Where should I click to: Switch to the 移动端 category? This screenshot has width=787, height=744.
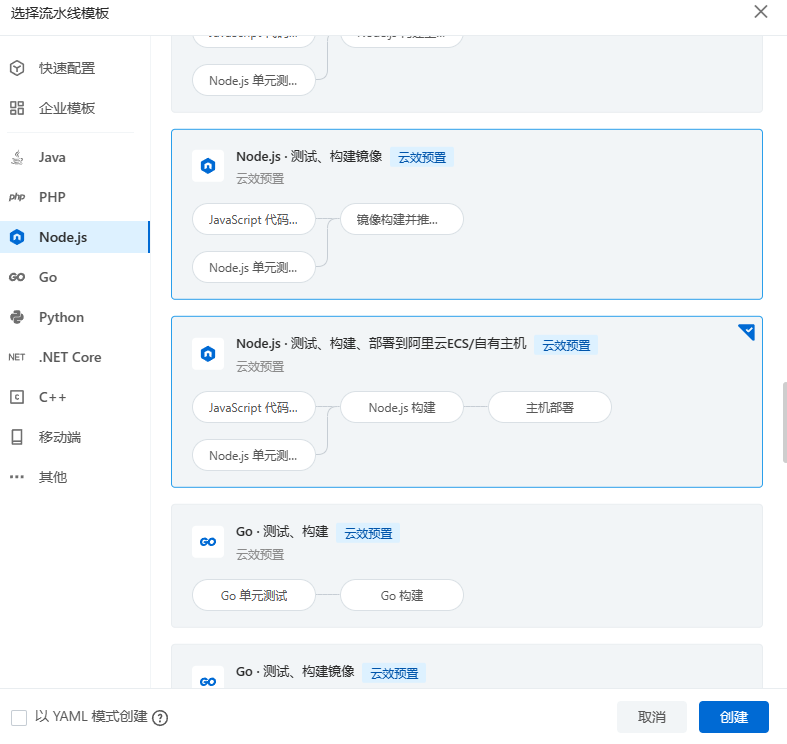pos(75,437)
